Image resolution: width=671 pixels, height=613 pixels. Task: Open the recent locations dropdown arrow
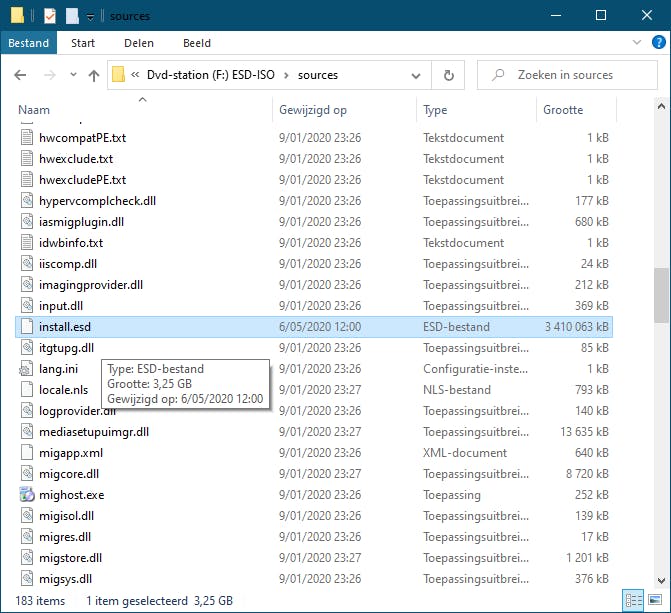pos(73,75)
